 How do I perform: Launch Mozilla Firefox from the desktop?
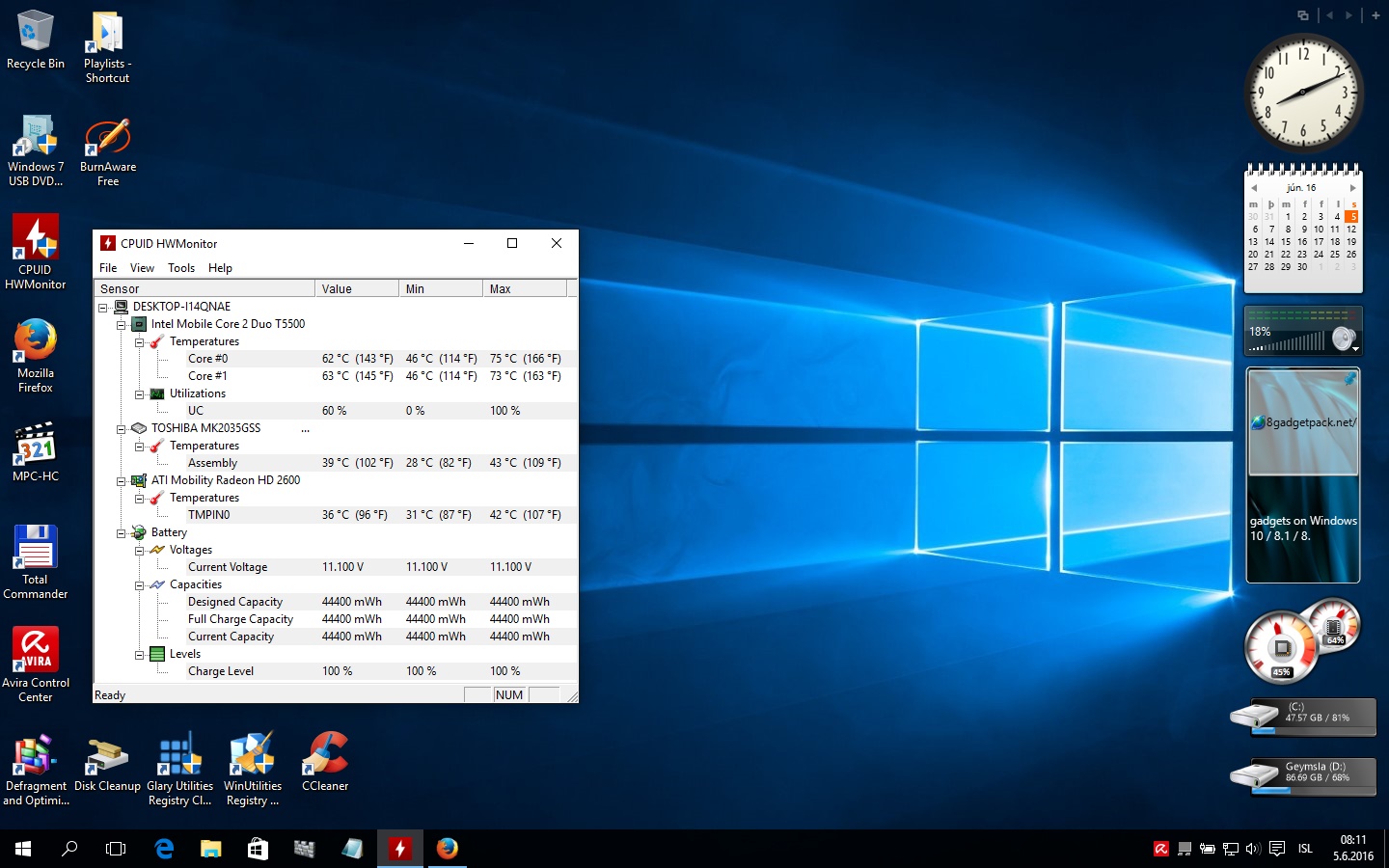click(x=36, y=355)
